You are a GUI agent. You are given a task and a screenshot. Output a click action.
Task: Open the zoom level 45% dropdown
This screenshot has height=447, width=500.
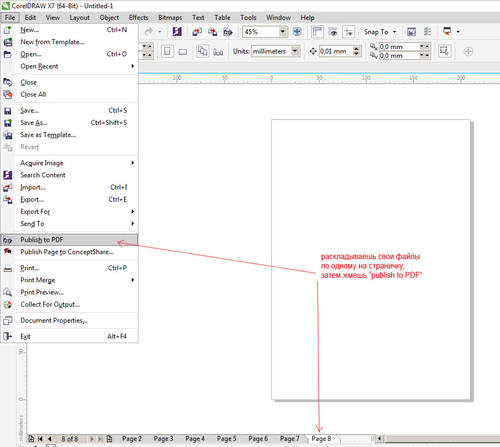[x=283, y=32]
